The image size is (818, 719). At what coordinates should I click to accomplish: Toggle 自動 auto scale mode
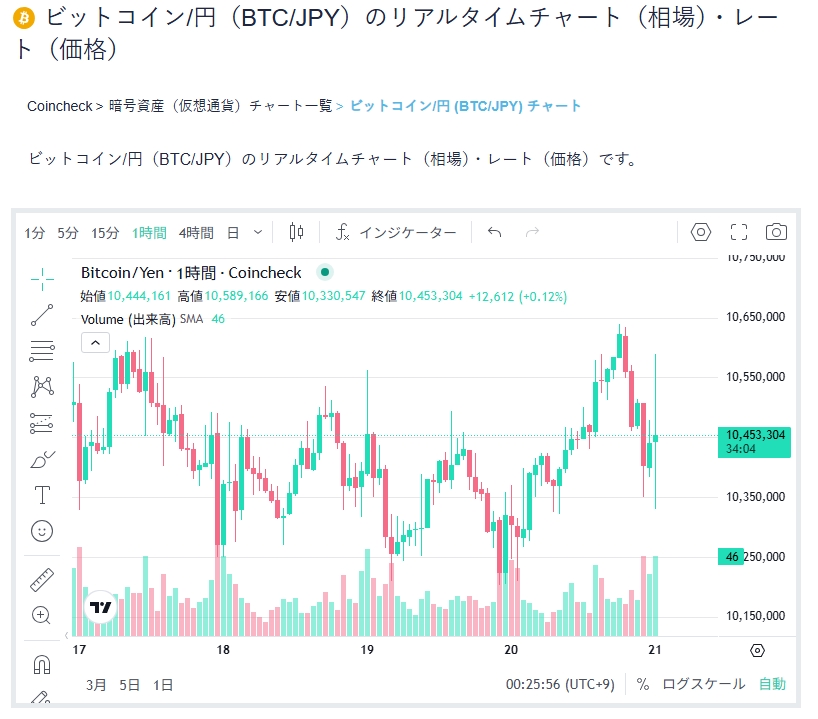[772, 684]
